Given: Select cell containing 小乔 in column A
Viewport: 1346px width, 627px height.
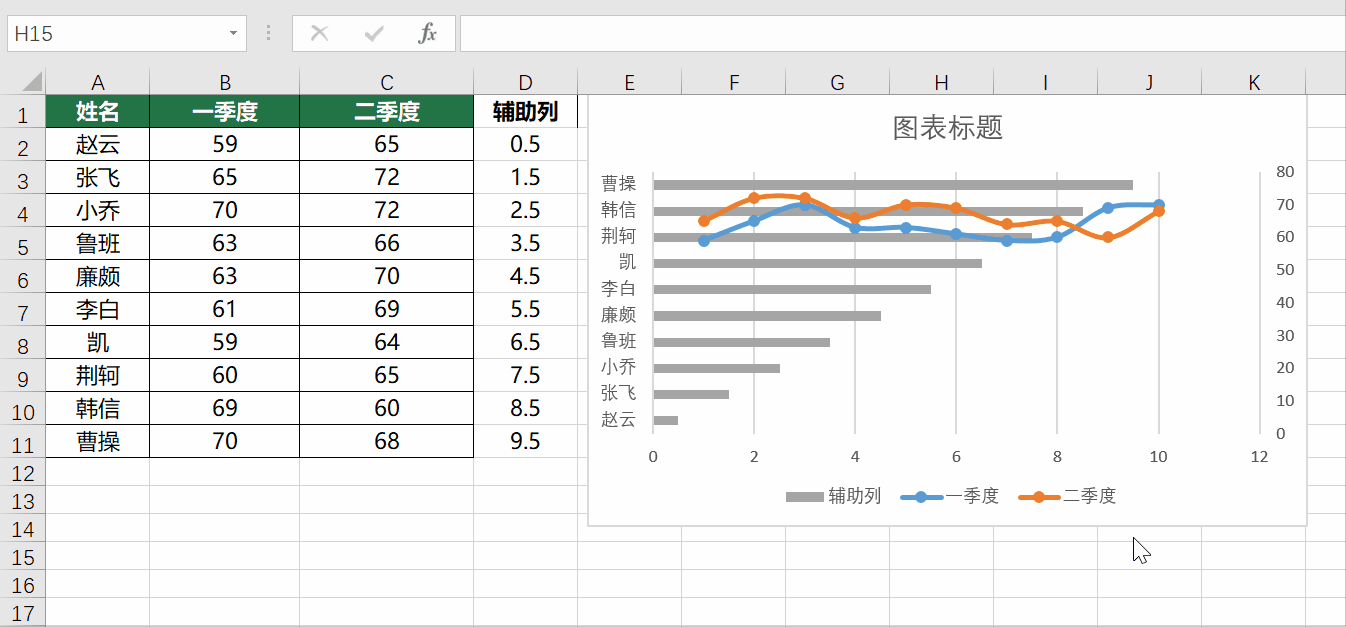Looking at the screenshot, I should pyautogui.click(x=98, y=210).
